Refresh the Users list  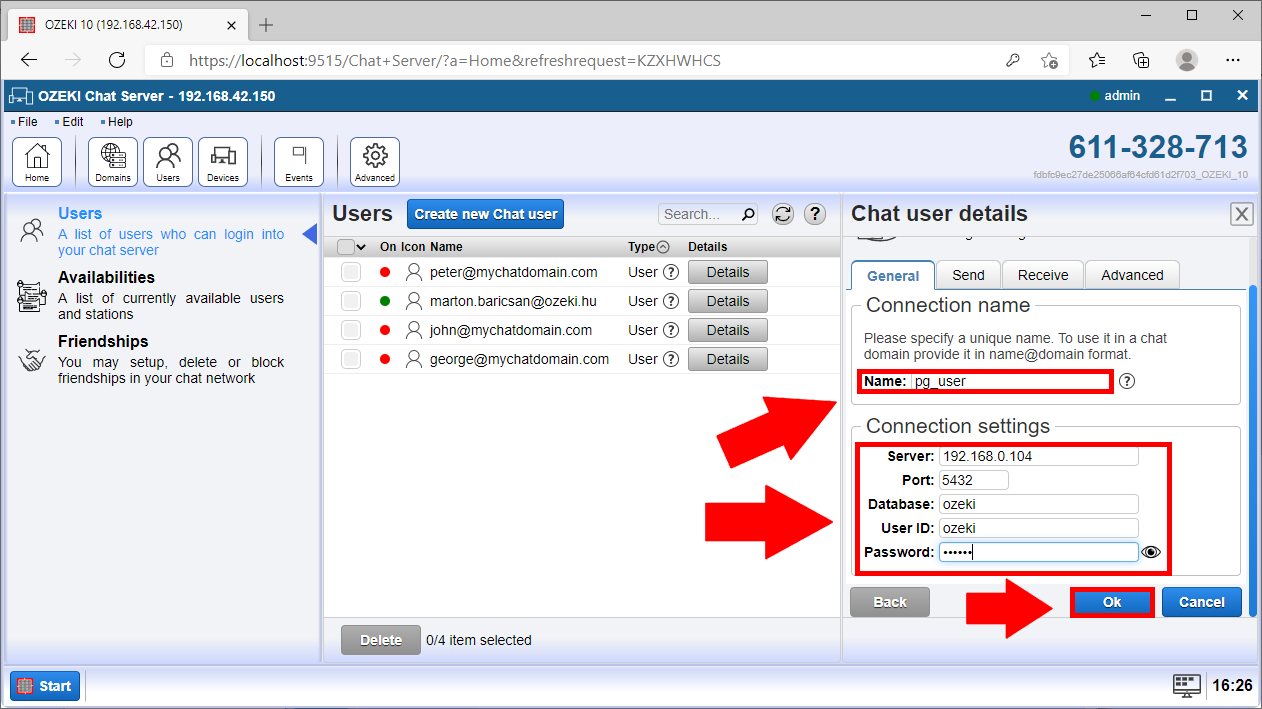click(x=783, y=214)
